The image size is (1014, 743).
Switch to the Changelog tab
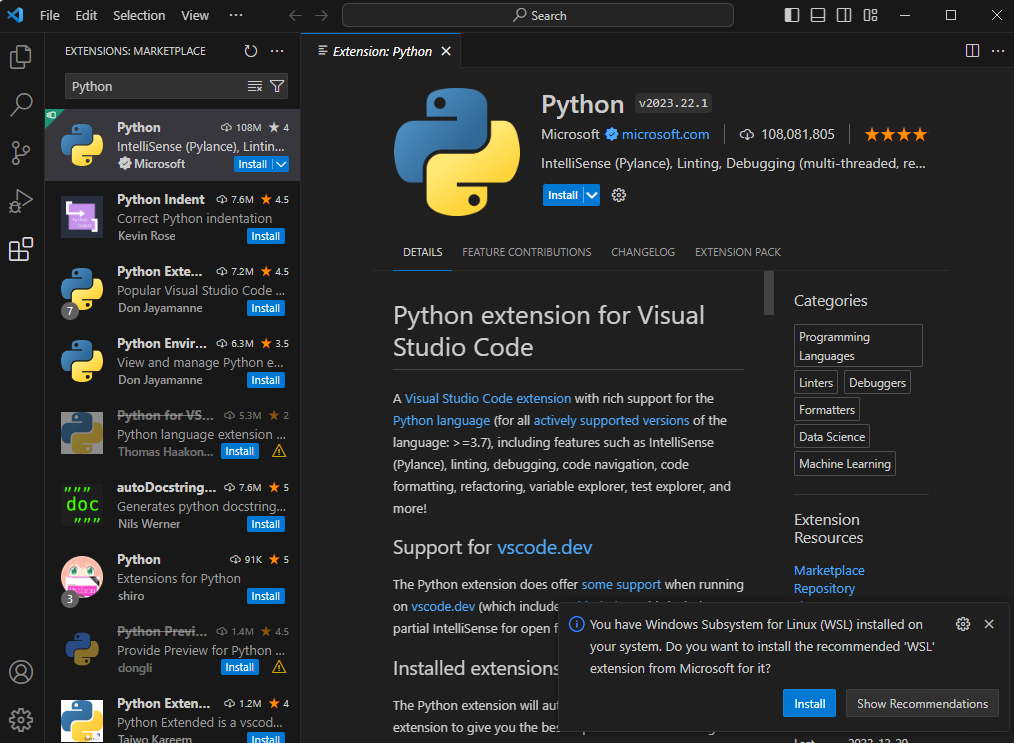[x=643, y=252]
